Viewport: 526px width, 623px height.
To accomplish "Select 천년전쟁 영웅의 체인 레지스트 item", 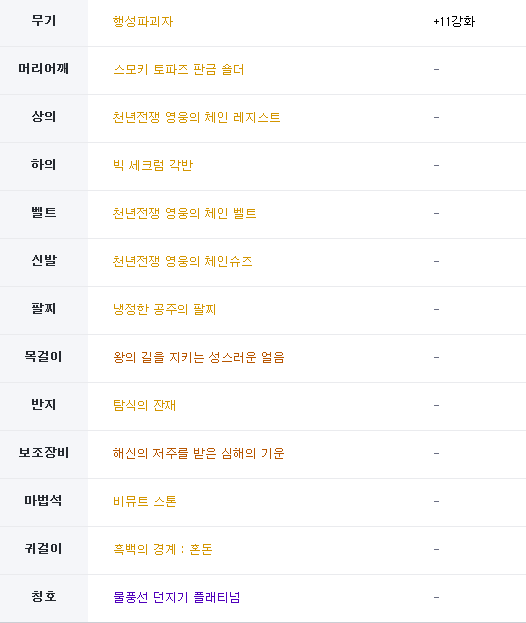I will point(196,118).
